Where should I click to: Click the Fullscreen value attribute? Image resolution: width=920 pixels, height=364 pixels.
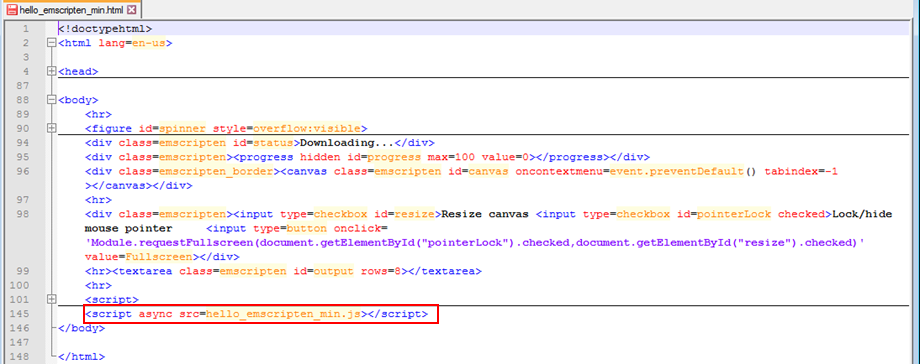[158, 257]
